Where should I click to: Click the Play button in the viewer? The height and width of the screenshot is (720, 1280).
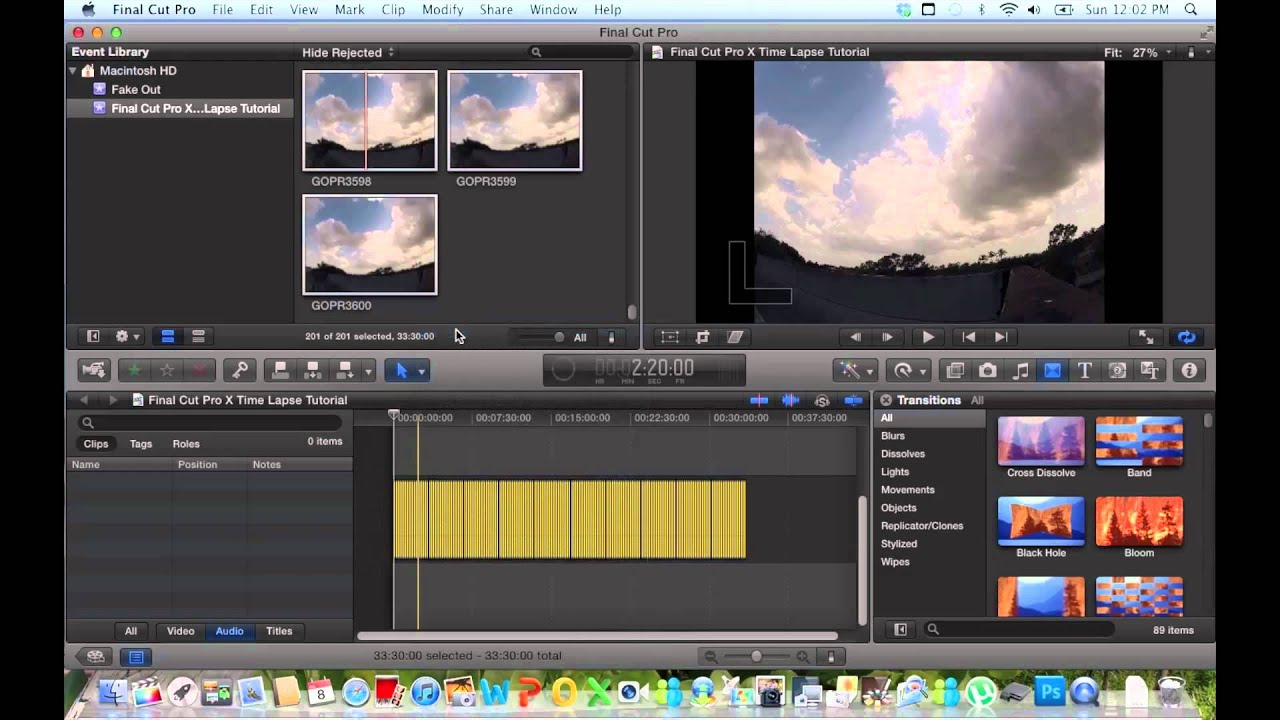(927, 337)
